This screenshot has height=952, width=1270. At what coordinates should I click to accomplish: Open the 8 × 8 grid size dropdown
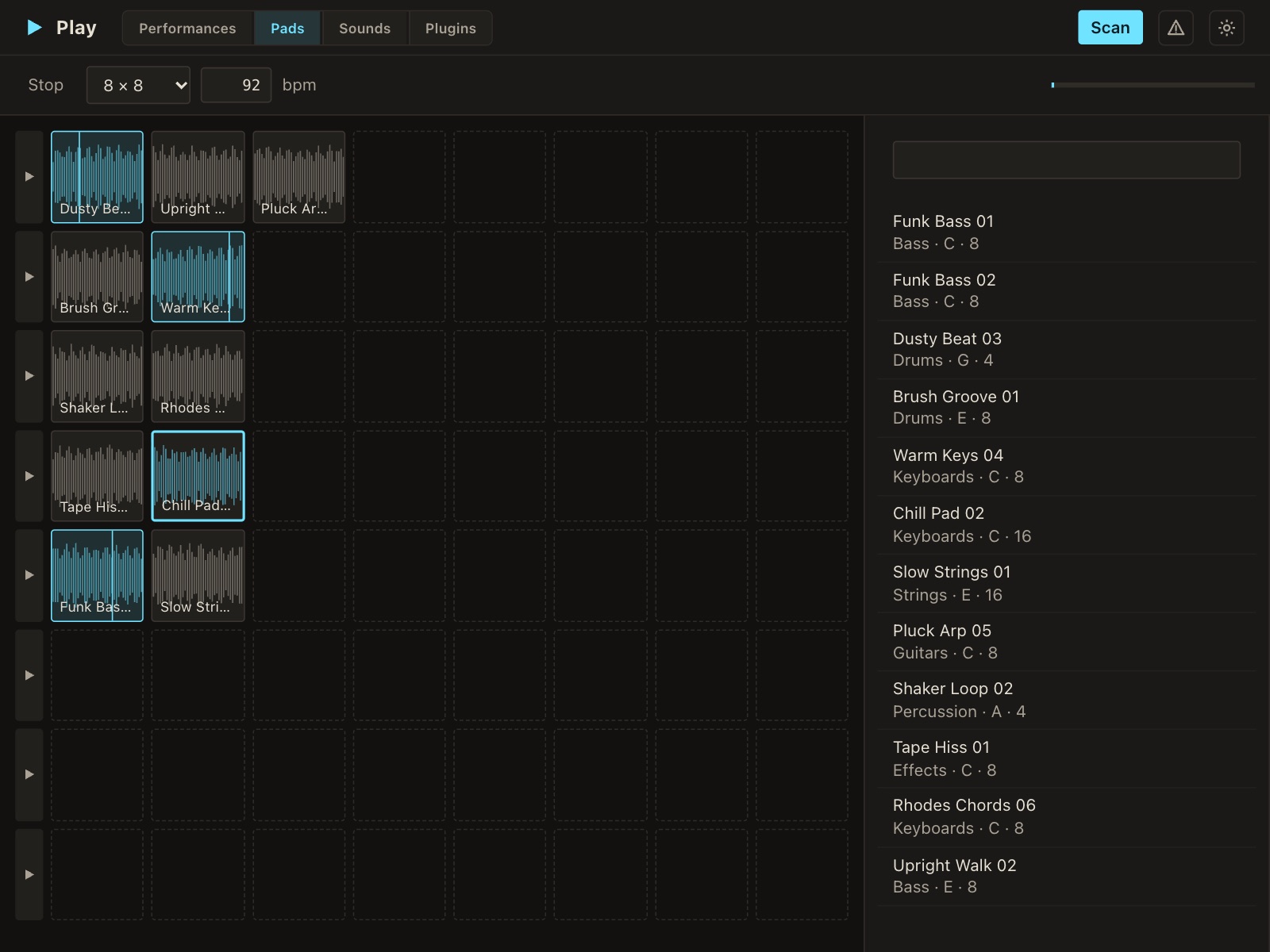point(138,85)
